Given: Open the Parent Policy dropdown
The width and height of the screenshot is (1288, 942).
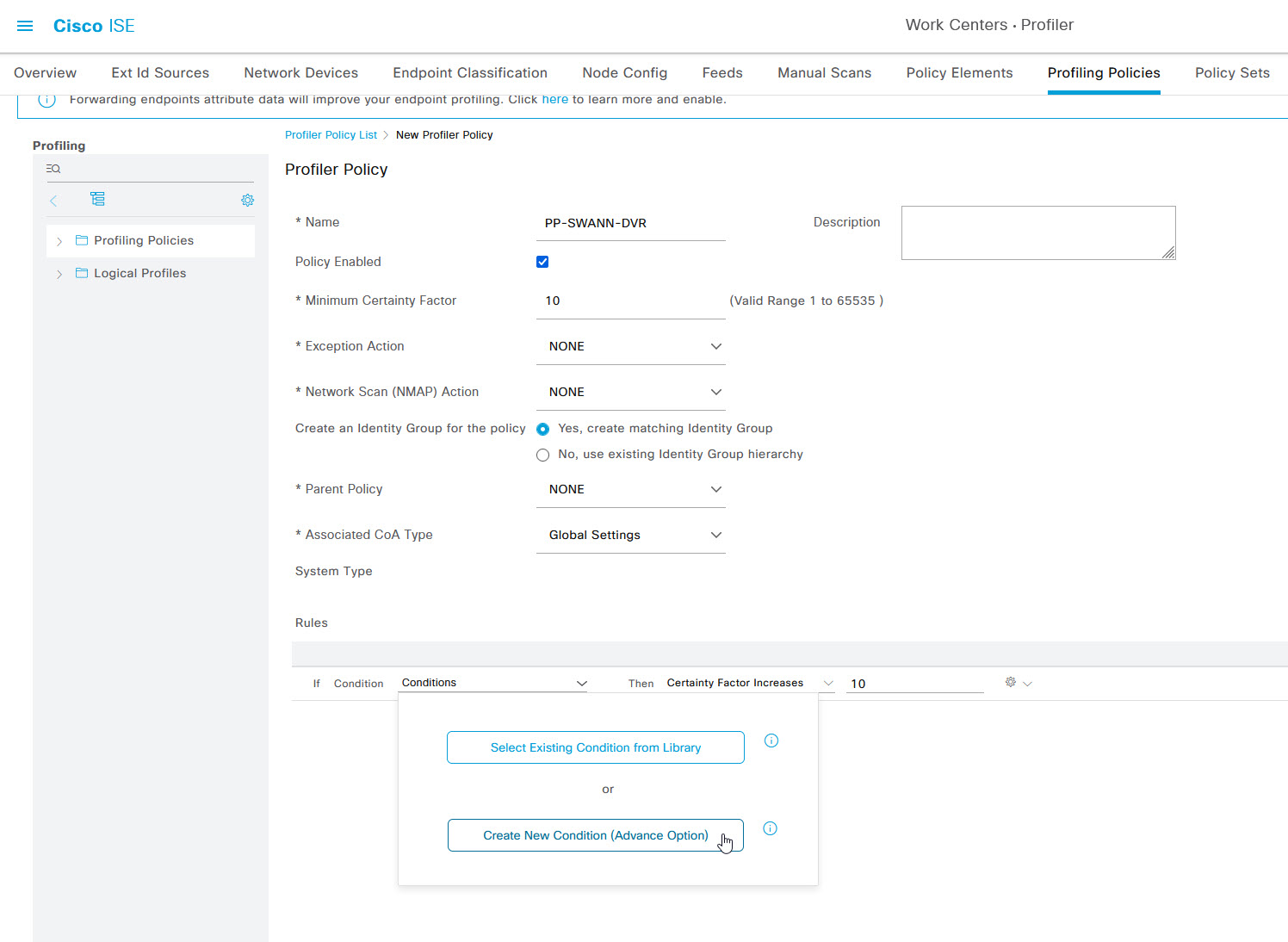Looking at the screenshot, I should coord(631,489).
